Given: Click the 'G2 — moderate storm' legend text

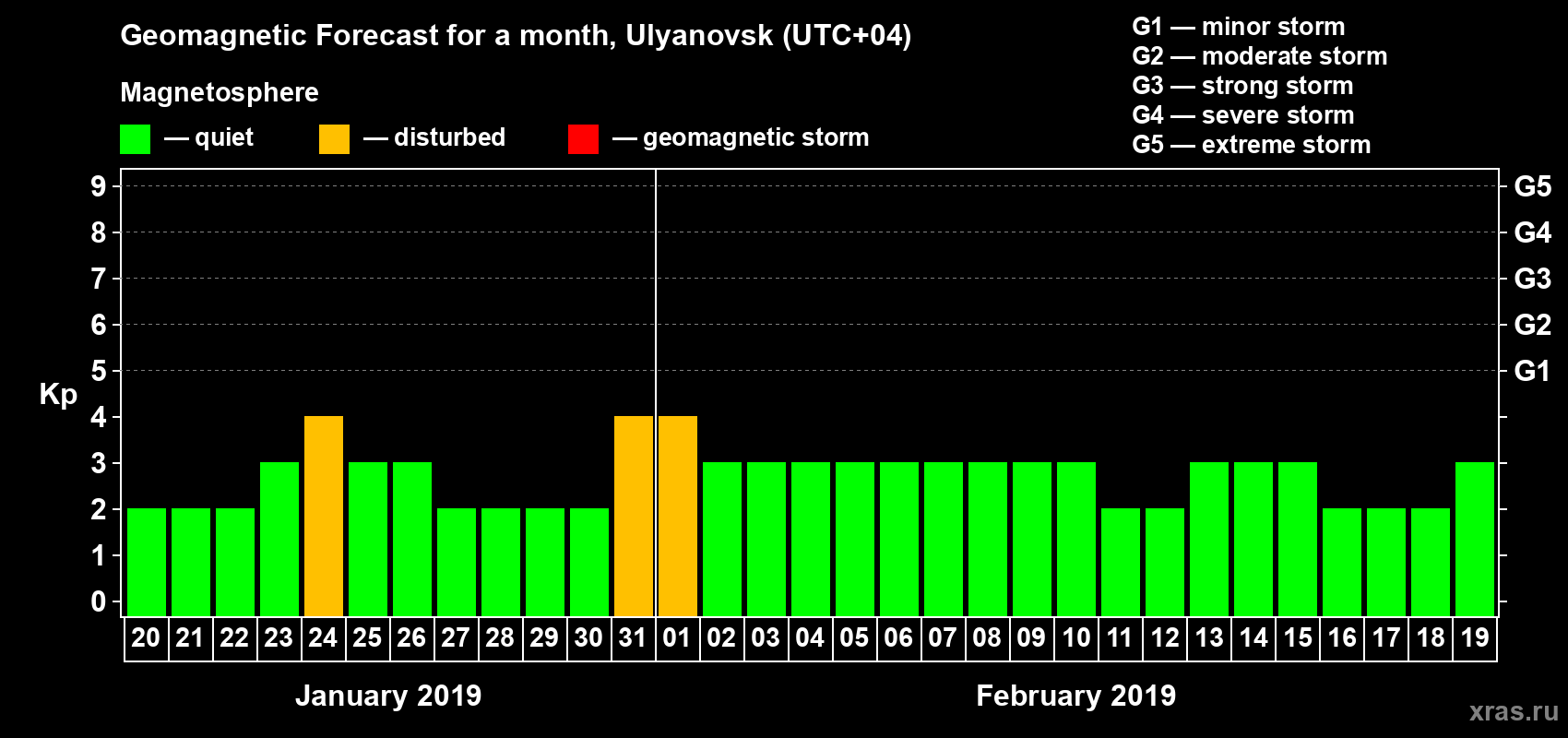Looking at the screenshot, I should click(x=1260, y=56).
